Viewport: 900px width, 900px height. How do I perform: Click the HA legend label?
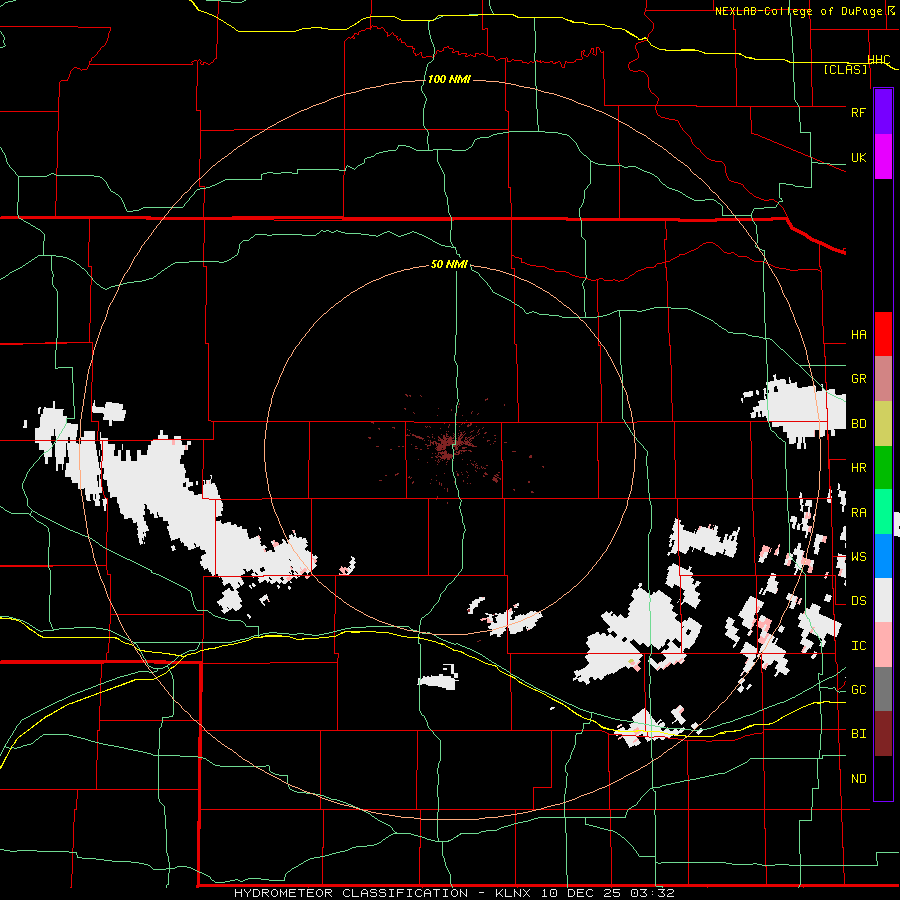pos(858,334)
